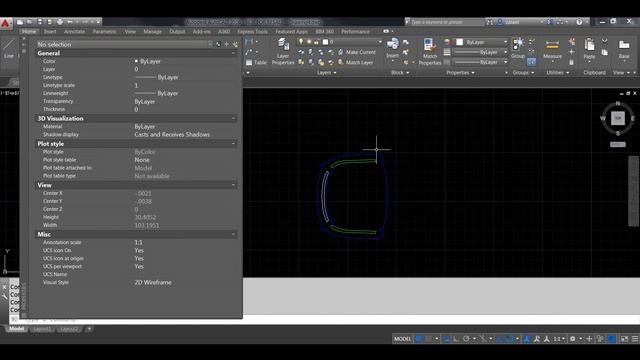Toggle grid display in status bar
640x360 pixels.
[x=418, y=339]
